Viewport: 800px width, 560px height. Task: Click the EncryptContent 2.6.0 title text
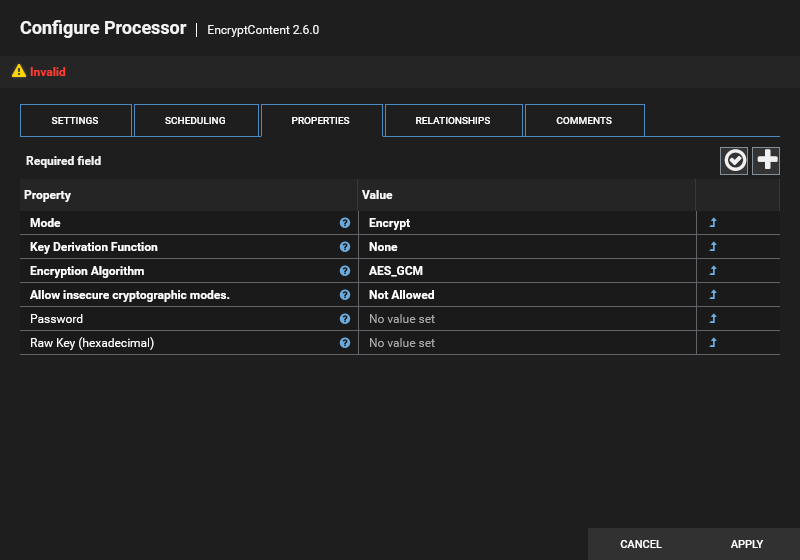coord(263,30)
